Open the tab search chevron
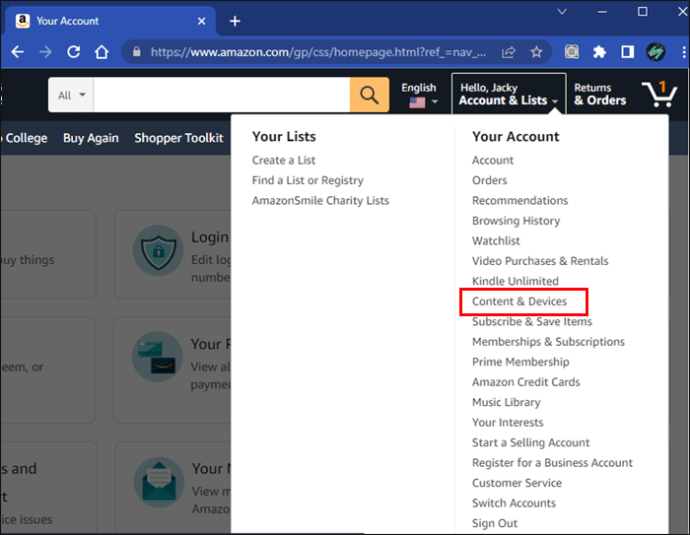The height and width of the screenshot is (535, 690). point(562,12)
